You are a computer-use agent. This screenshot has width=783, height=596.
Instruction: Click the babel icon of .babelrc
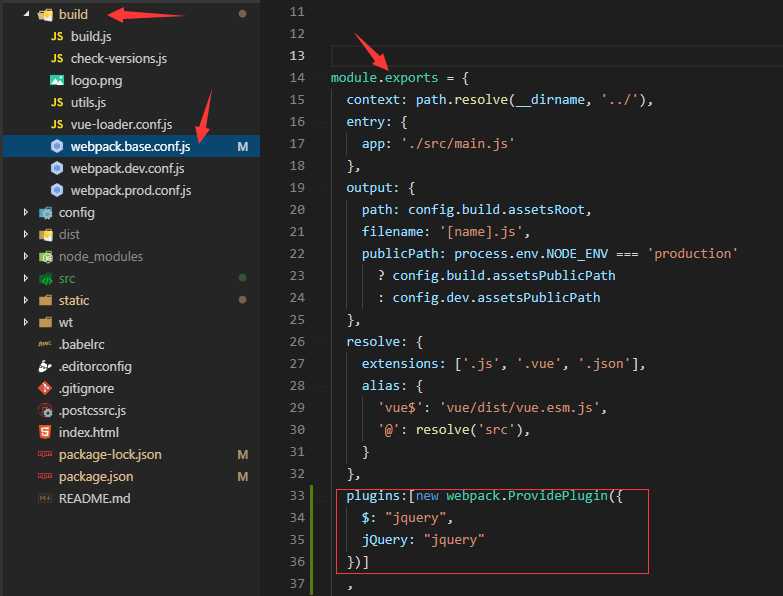45,344
